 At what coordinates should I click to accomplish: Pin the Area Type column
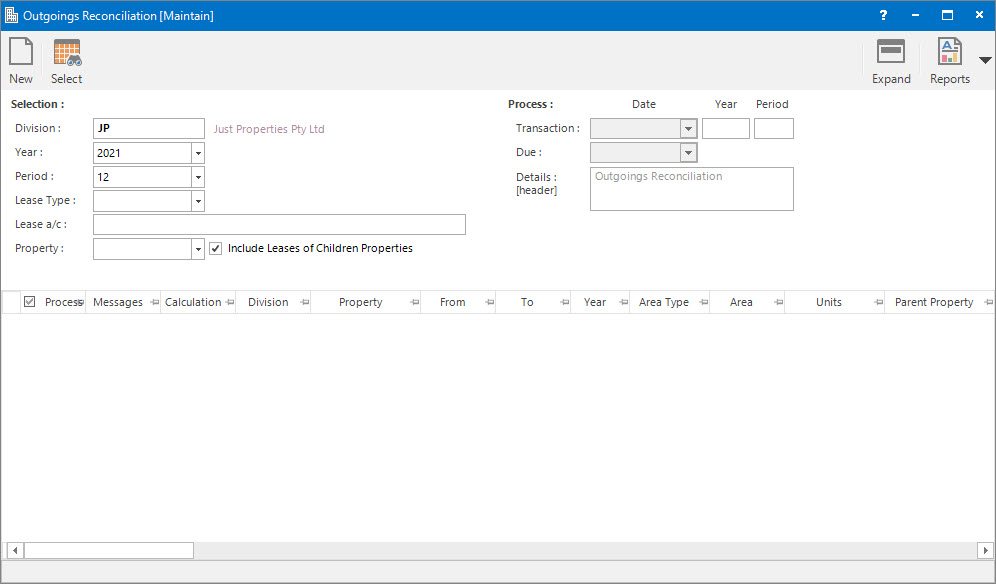(704, 302)
